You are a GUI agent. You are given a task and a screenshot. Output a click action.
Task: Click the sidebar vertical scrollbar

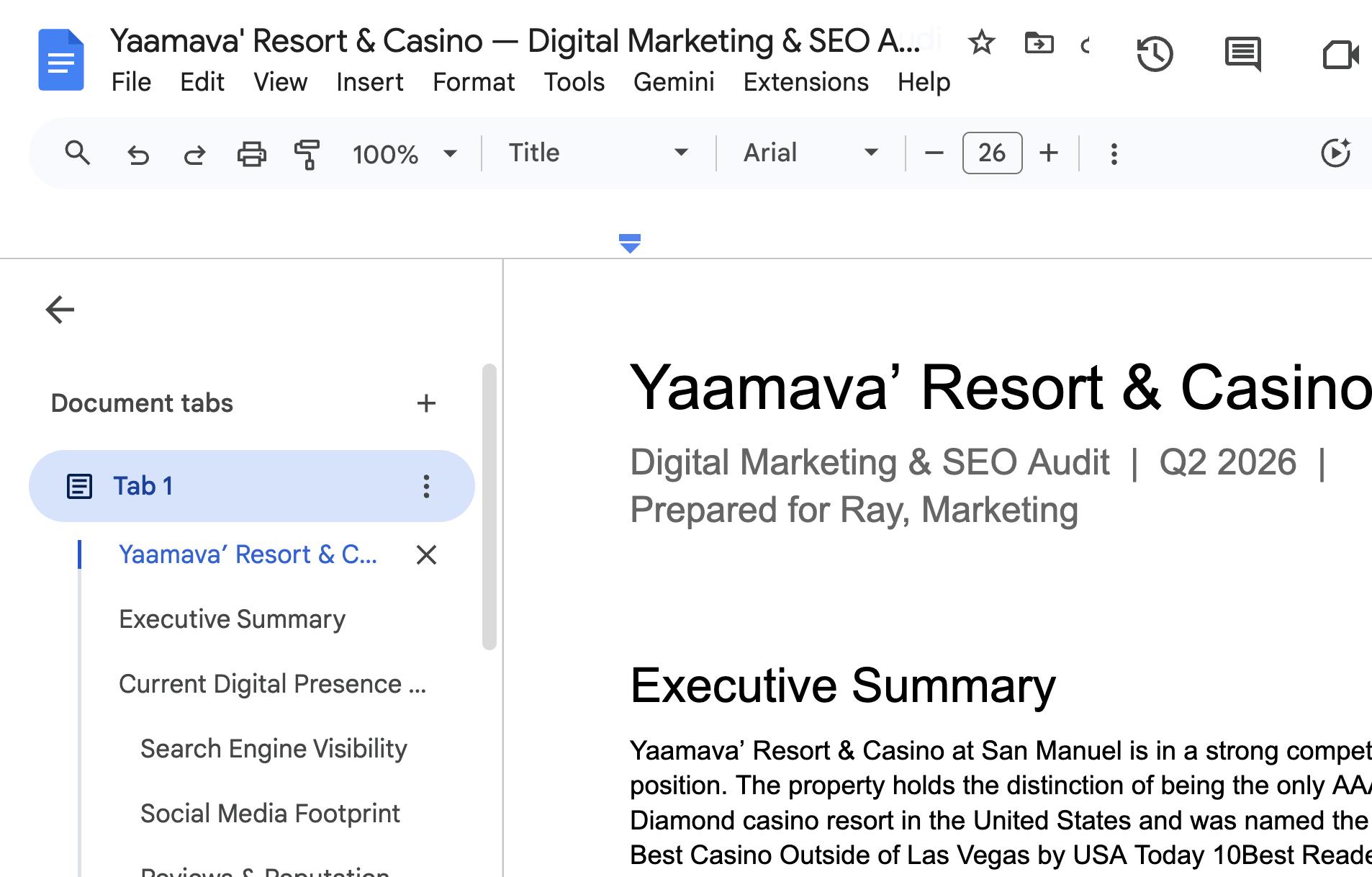point(489,507)
